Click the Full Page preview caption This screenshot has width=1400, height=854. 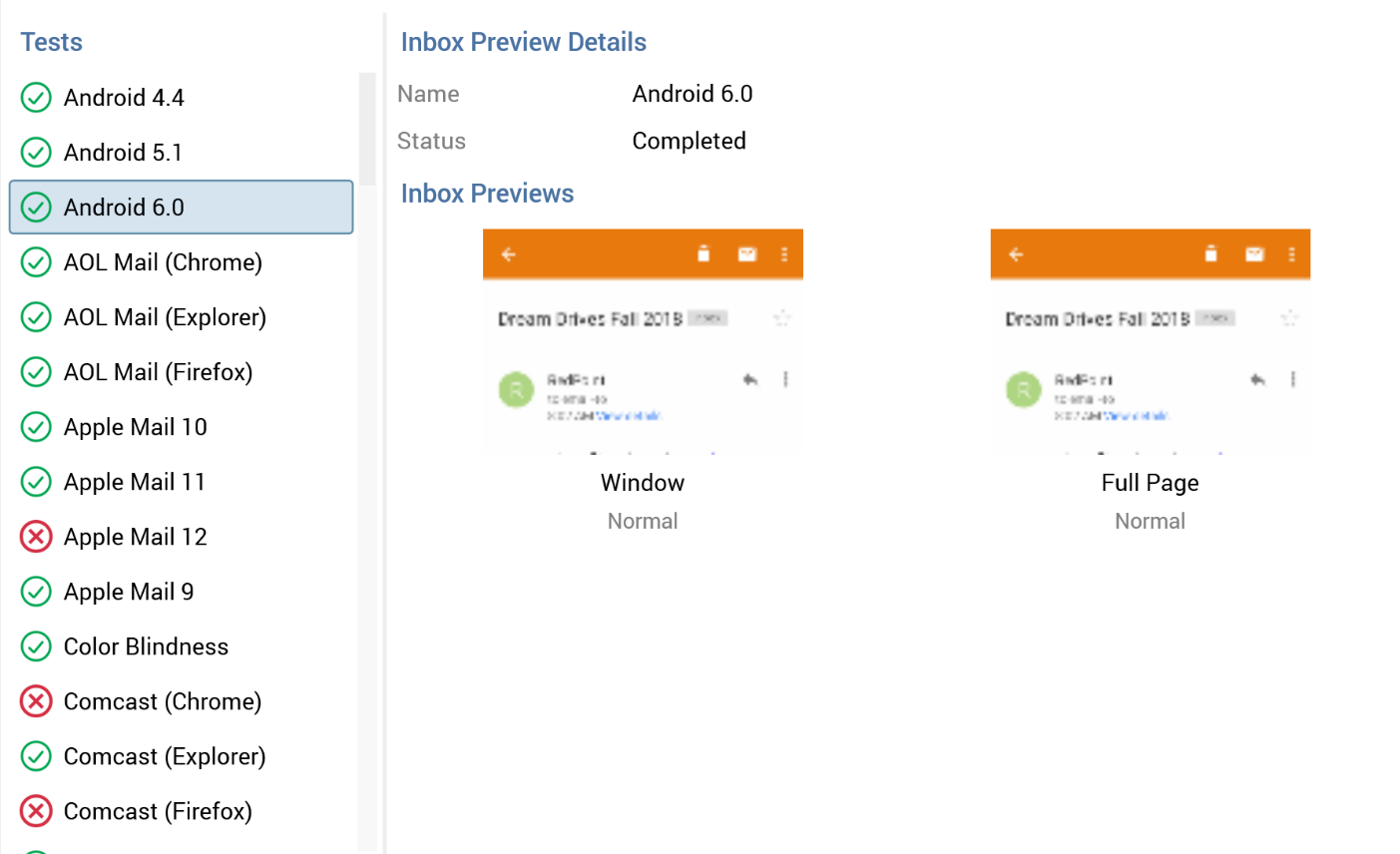pos(1150,483)
